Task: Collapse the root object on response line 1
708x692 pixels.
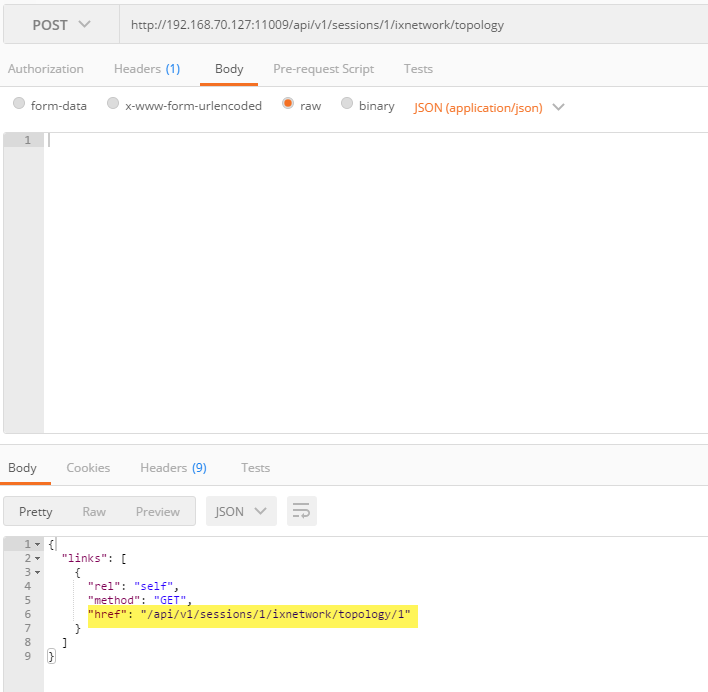Action: click(38, 544)
